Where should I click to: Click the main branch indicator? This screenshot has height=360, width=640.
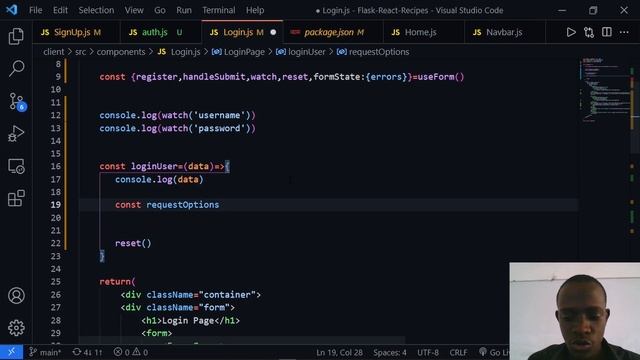(x=45, y=352)
